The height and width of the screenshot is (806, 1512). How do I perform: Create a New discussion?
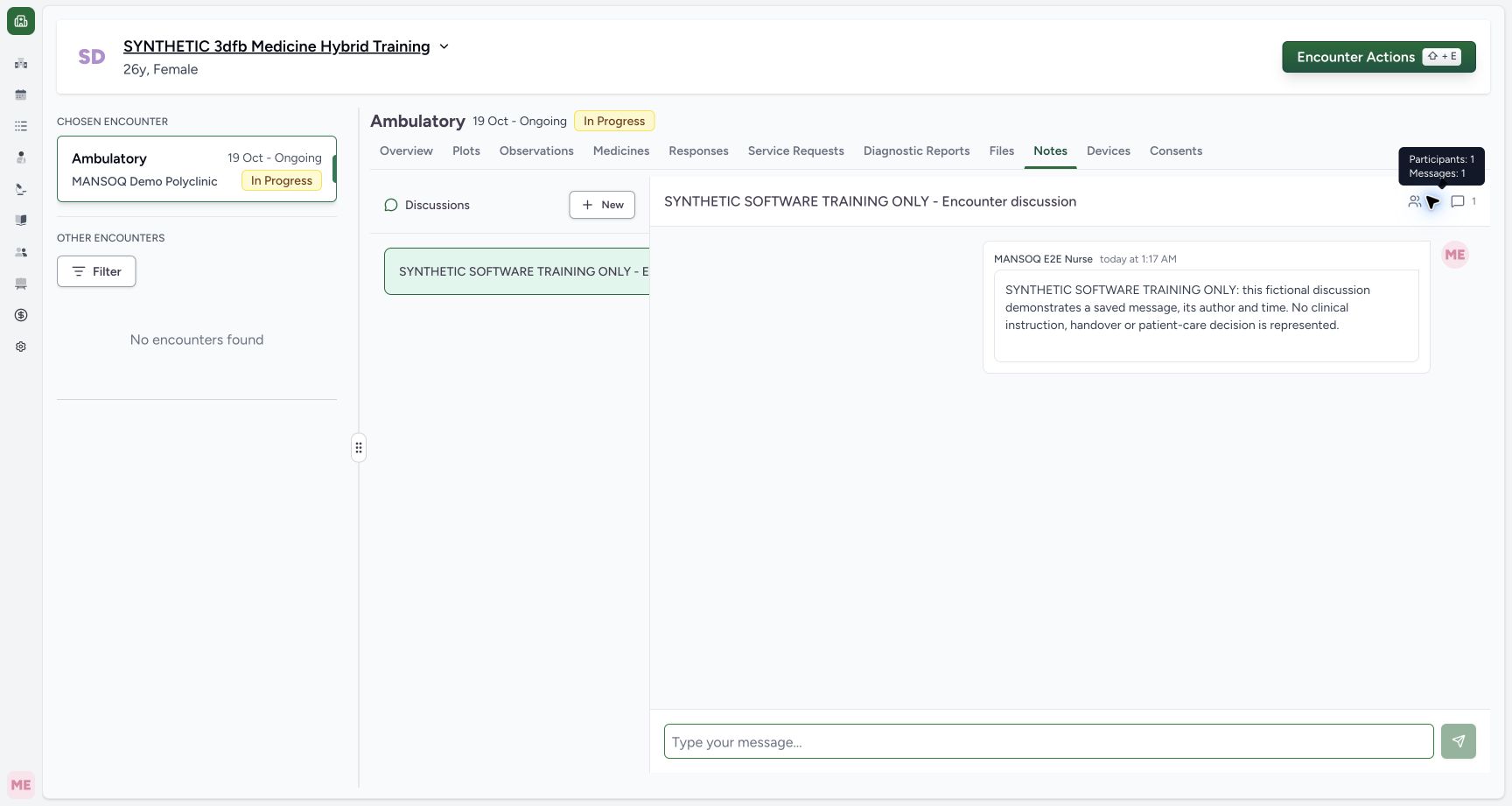(602, 205)
